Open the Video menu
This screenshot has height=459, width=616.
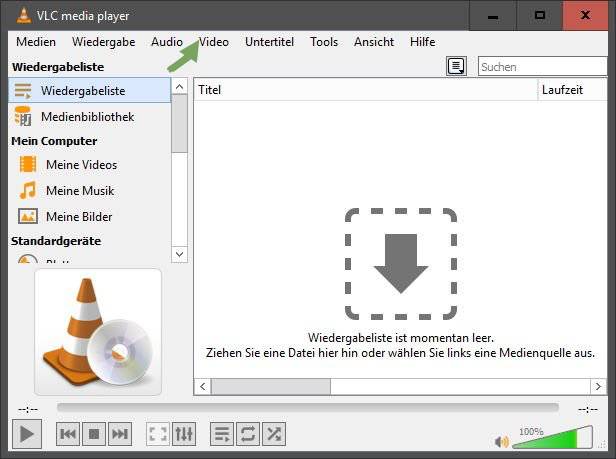click(214, 42)
